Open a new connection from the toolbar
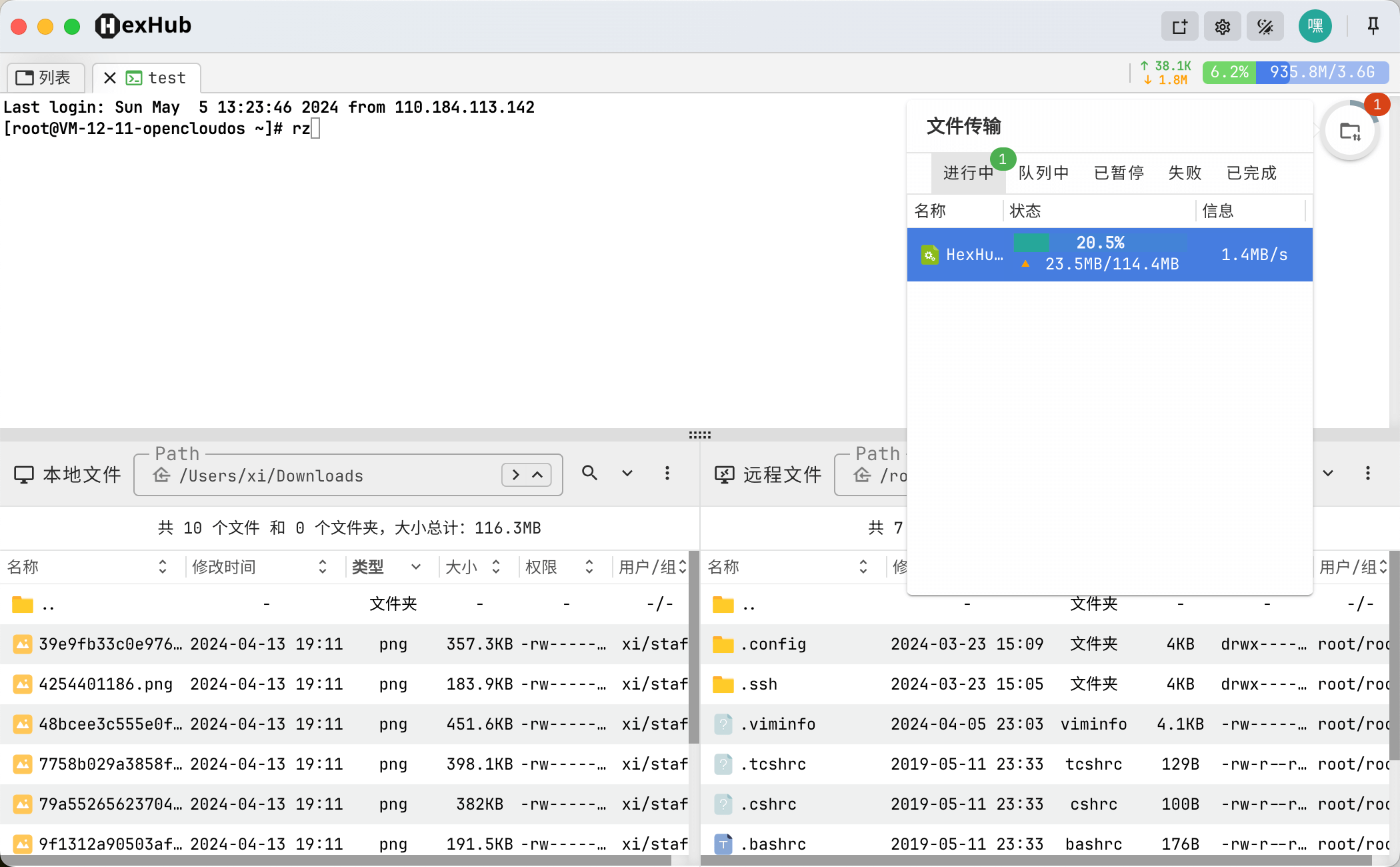 [x=1179, y=26]
